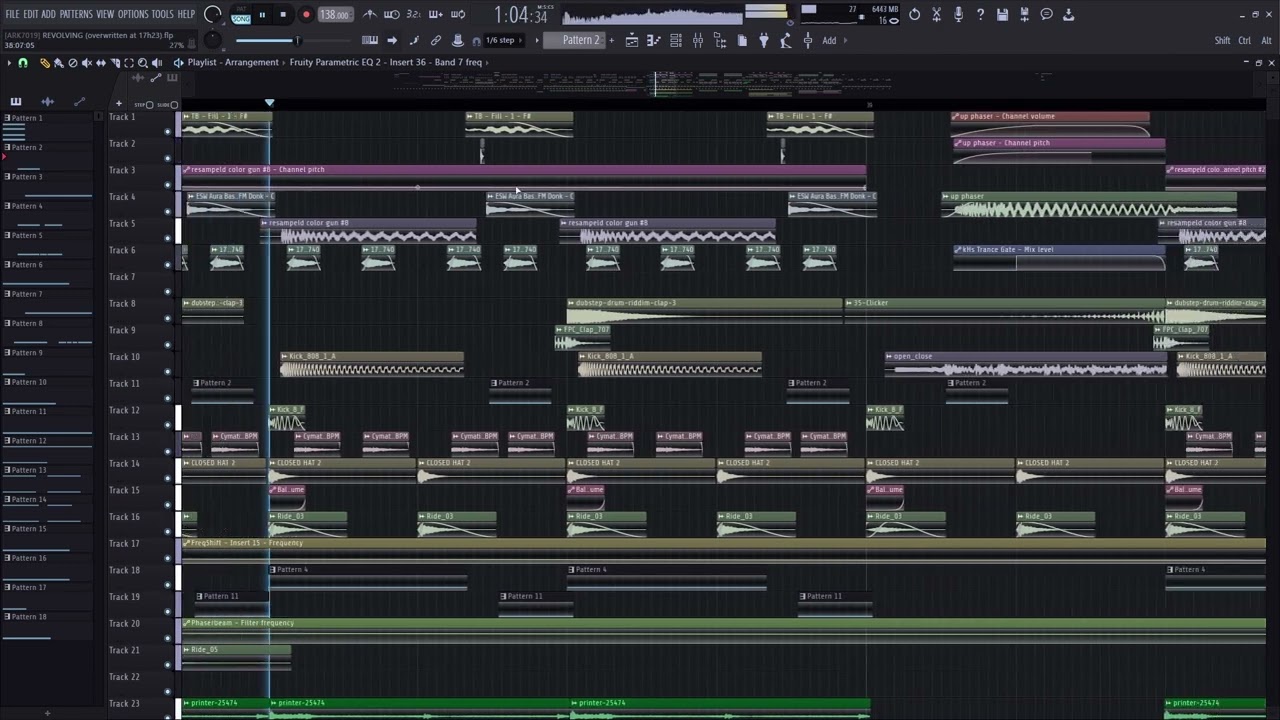Image resolution: width=1280 pixels, height=720 pixels.
Task: Click the Ctrl modifier button
Action: (1244, 41)
